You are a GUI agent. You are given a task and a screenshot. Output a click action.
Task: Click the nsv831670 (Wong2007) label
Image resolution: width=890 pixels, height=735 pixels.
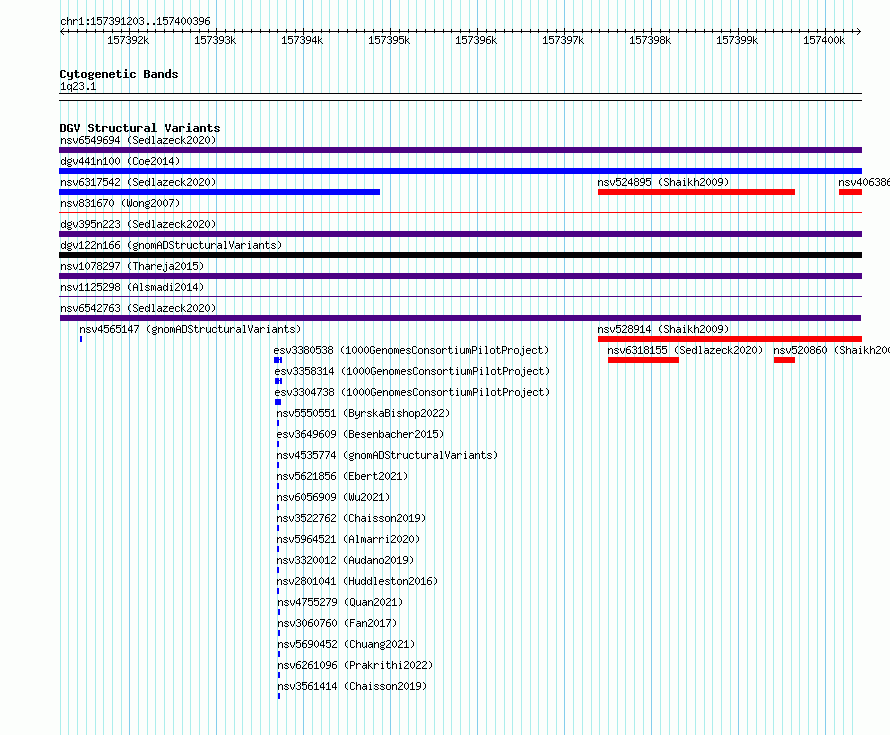(x=120, y=203)
